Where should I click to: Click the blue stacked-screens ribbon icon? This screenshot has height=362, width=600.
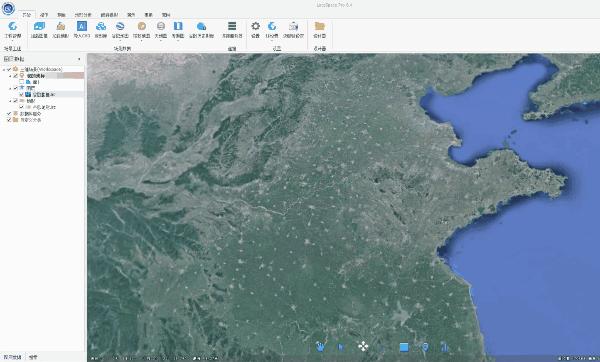[39, 26]
